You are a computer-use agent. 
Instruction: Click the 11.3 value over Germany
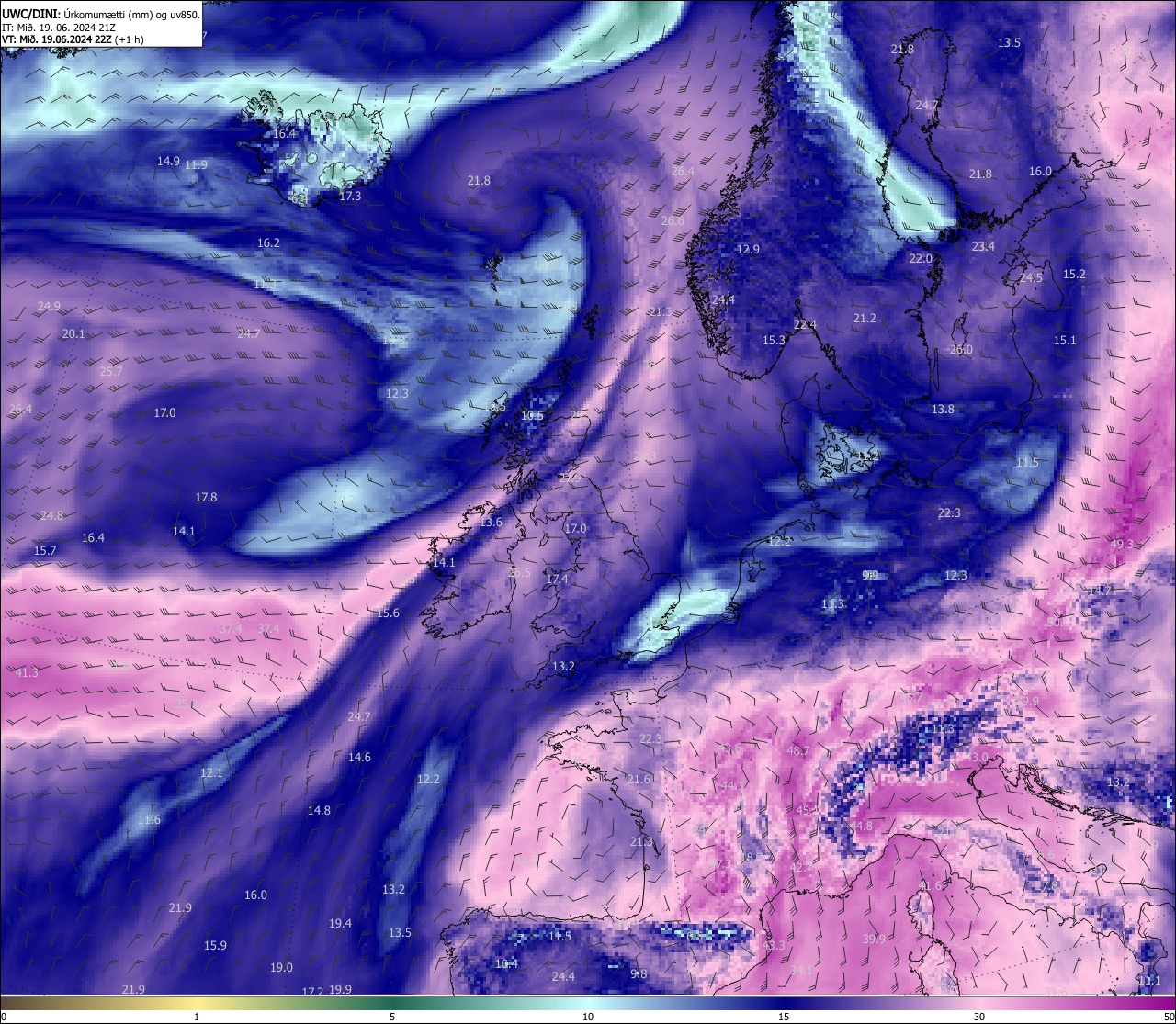pyautogui.click(x=832, y=603)
